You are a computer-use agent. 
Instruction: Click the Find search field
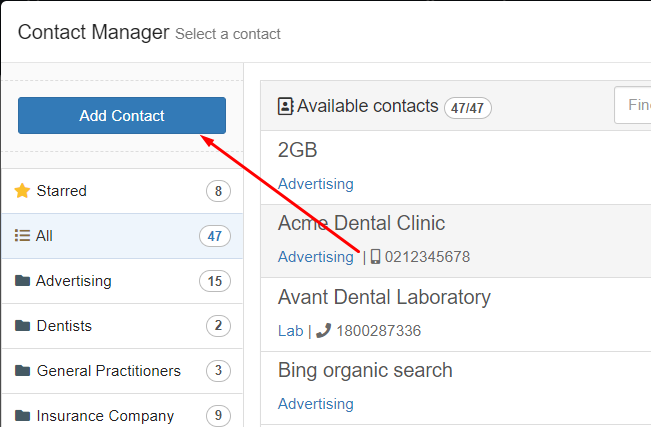[633, 105]
